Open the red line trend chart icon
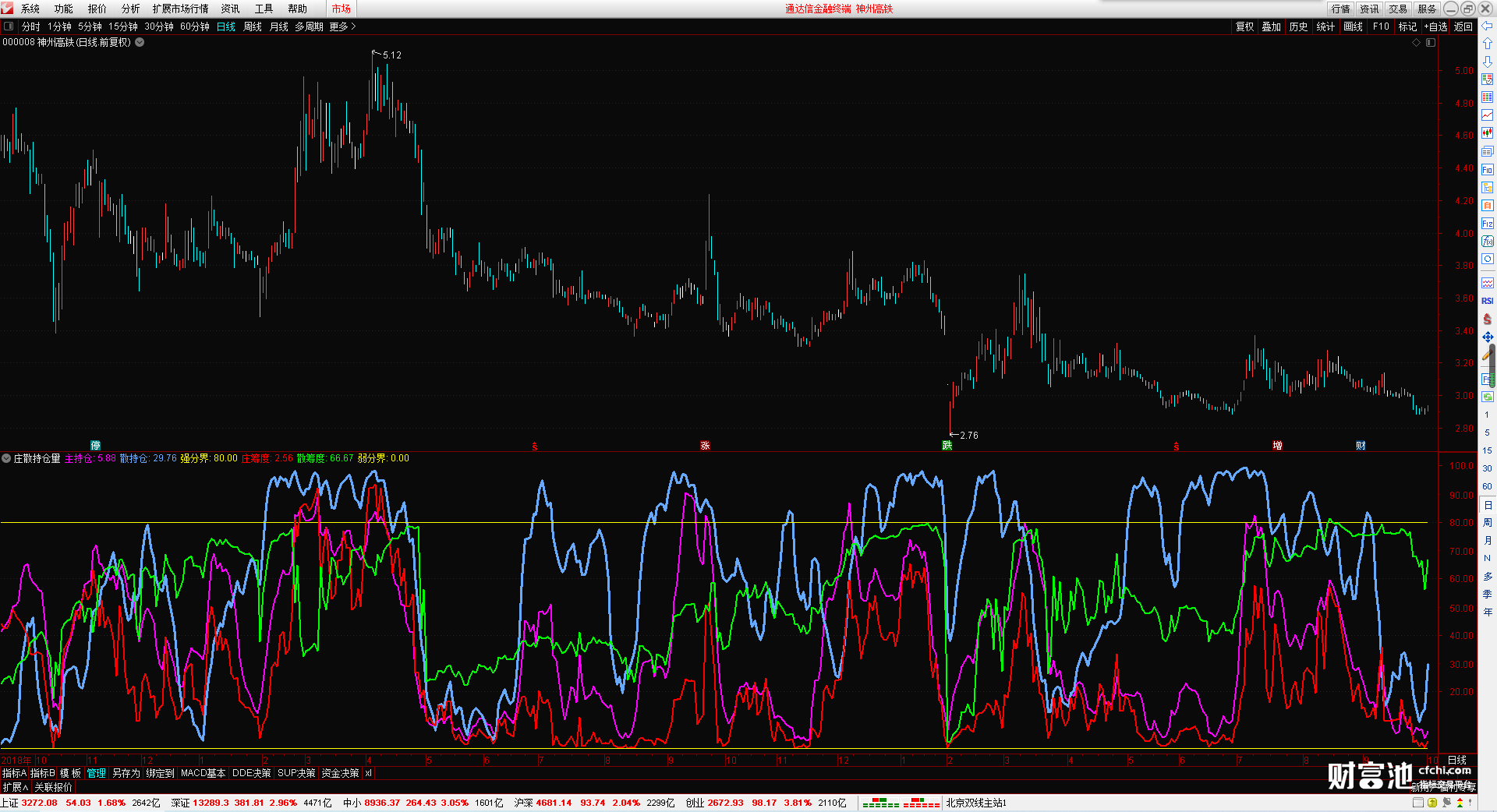This screenshot has width=1497, height=812. pyautogui.click(x=1487, y=115)
